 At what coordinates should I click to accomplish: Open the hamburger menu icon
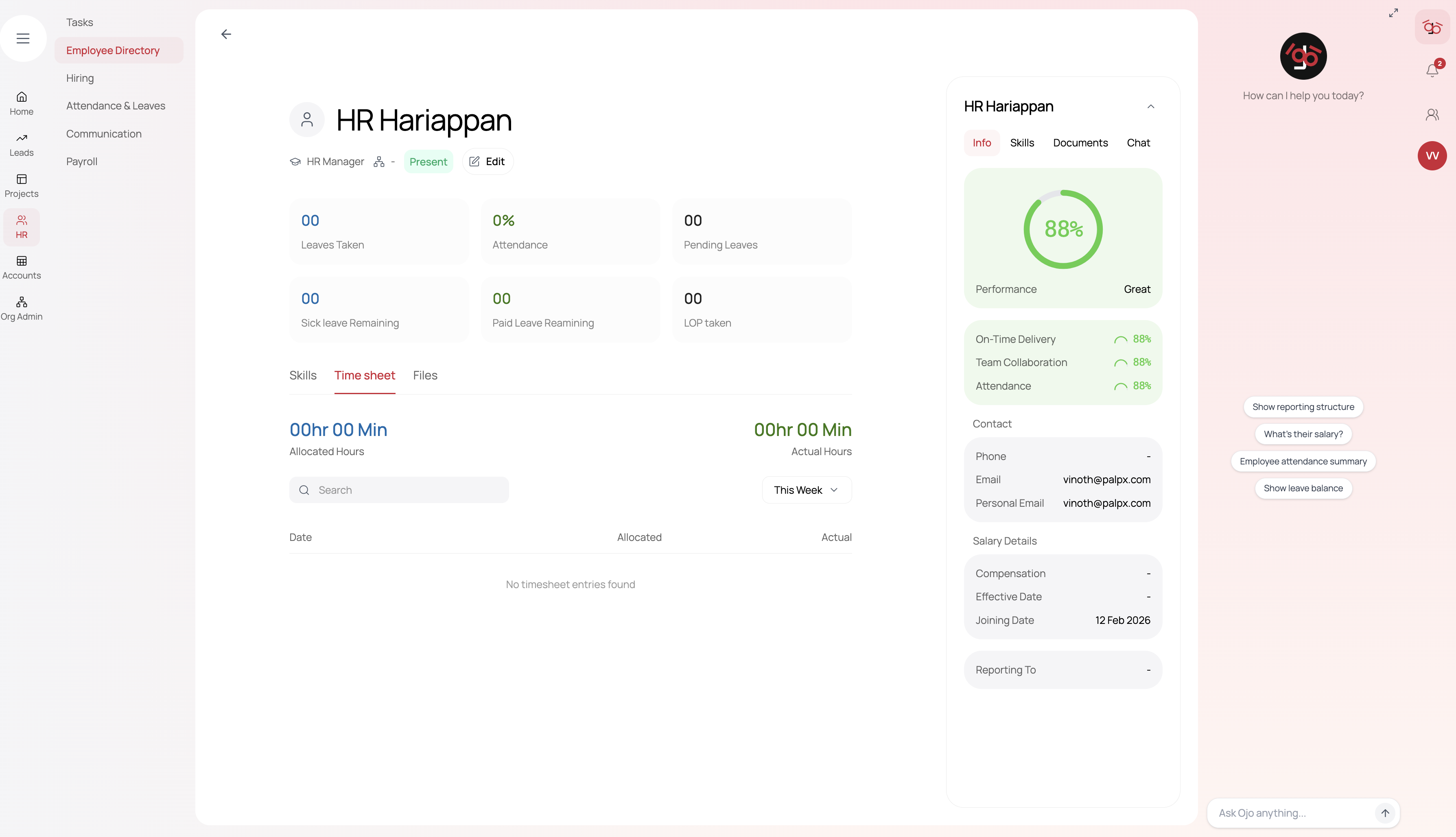pyautogui.click(x=23, y=39)
